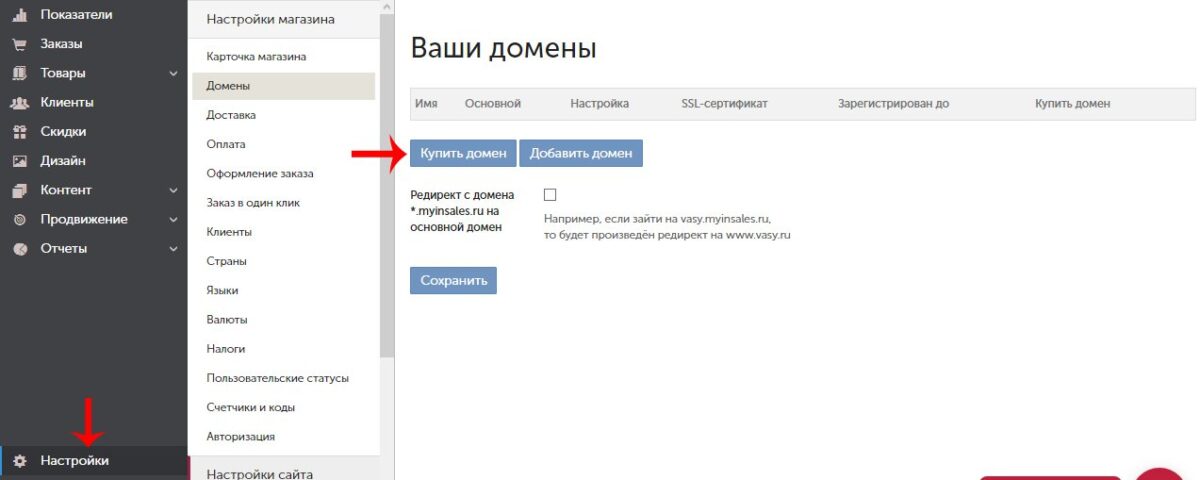Click the Настройка column header

tap(599, 103)
